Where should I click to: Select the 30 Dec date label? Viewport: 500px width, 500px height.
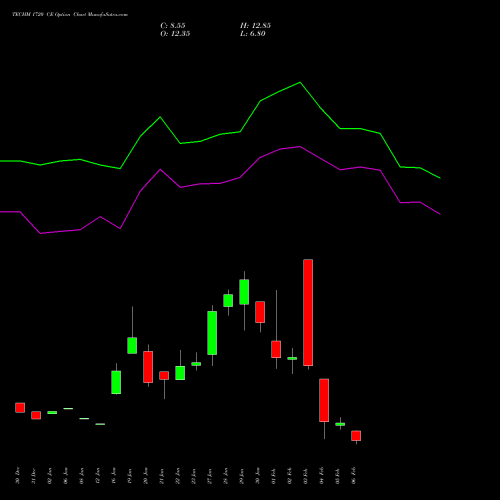[x=18, y=476]
